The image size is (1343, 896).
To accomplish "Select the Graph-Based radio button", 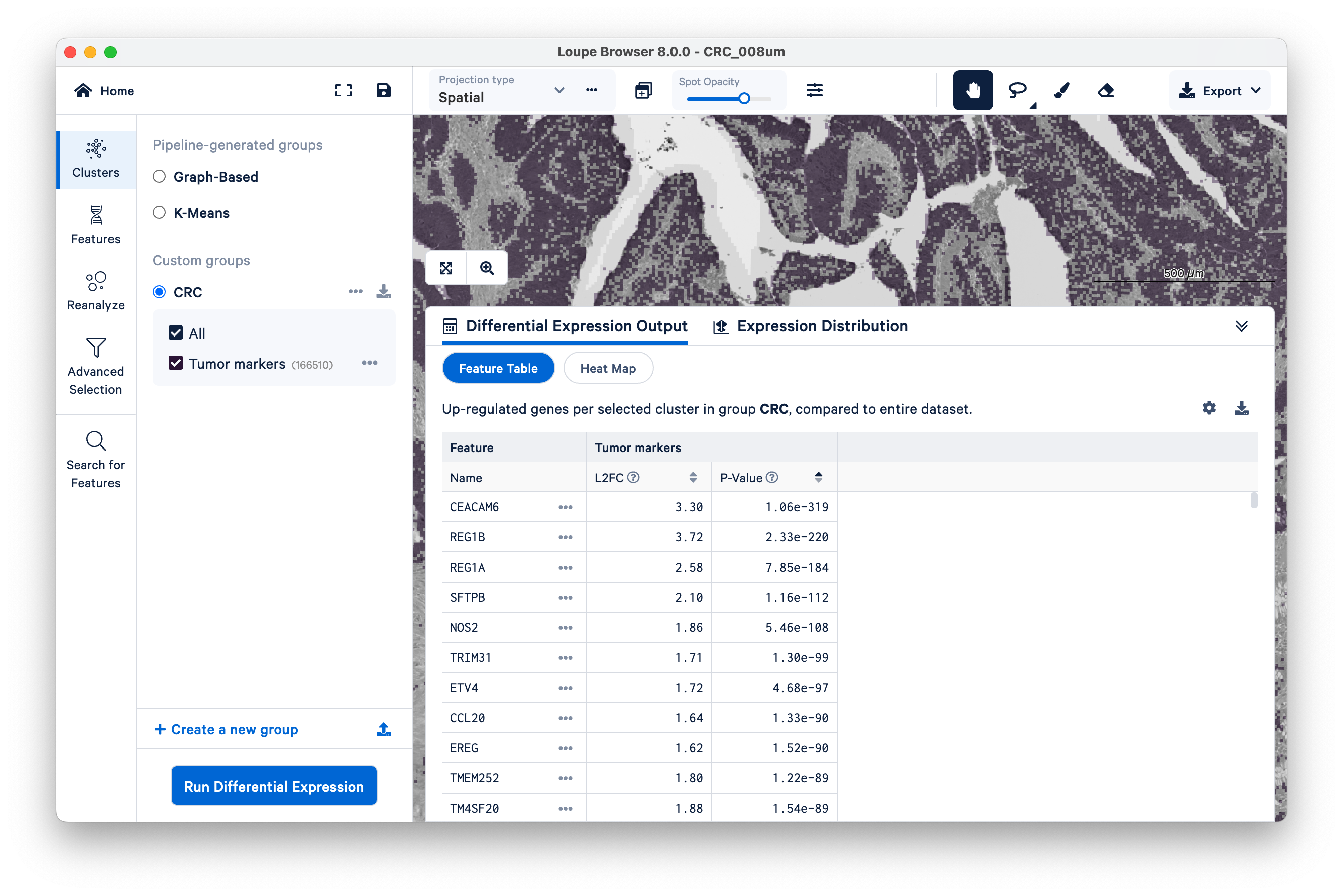I will [159, 177].
